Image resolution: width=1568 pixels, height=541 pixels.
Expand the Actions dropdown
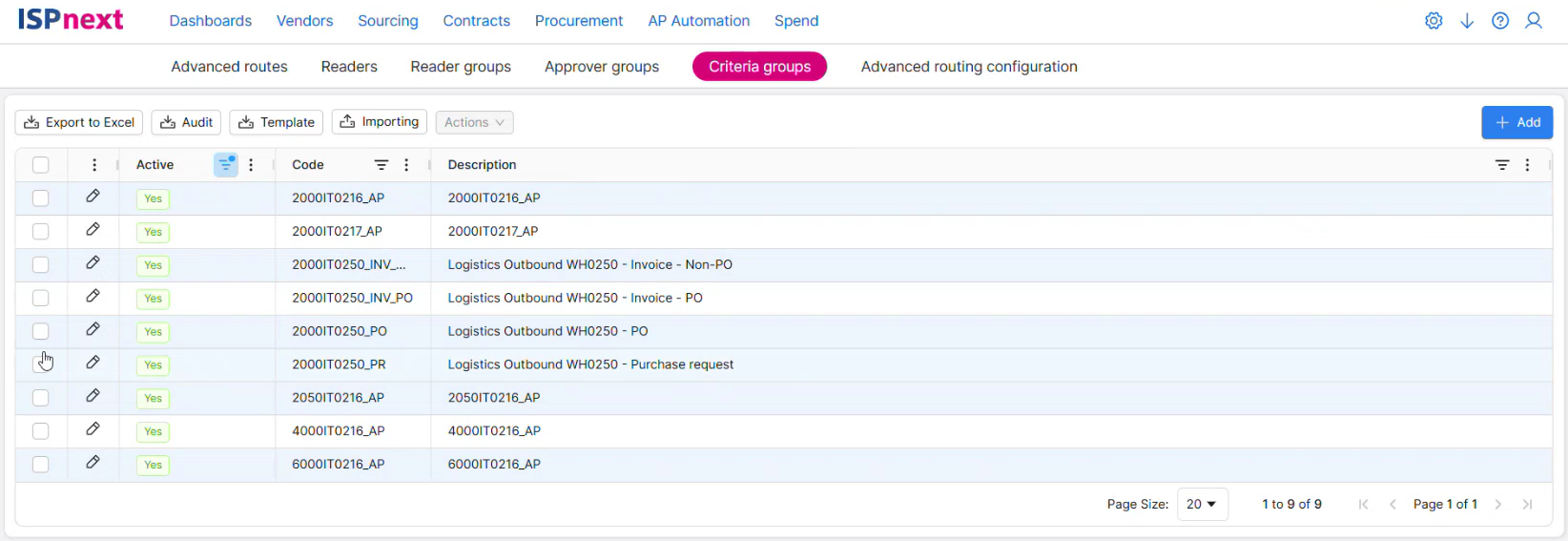coord(474,122)
